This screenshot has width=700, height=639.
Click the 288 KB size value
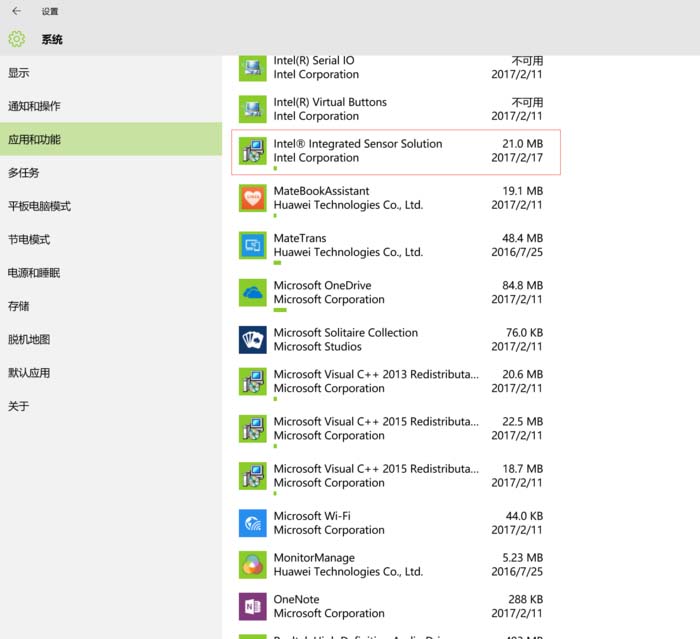coord(525,599)
